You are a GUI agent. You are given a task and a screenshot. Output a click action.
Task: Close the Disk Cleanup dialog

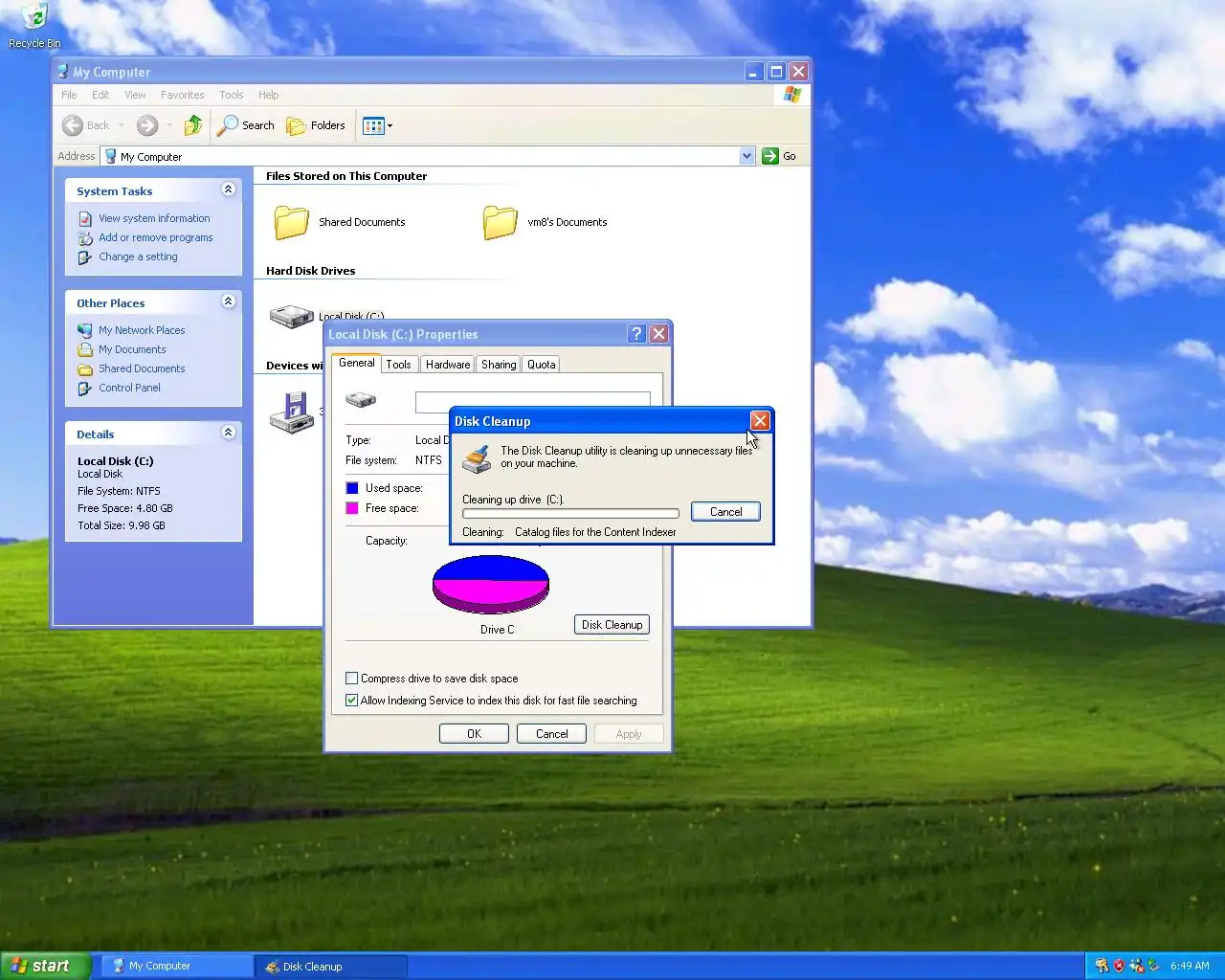(x=760, y=420)
